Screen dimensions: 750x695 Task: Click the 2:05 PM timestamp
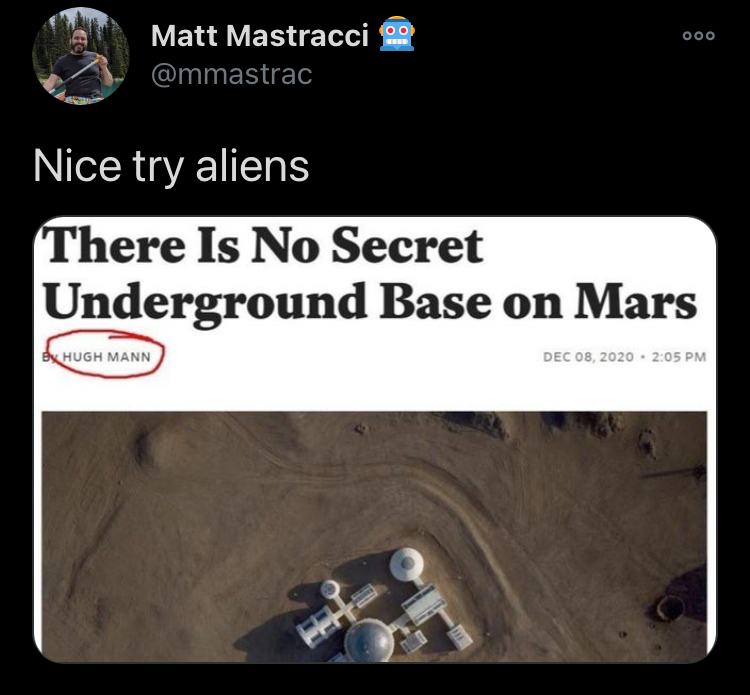coord(679,357)
